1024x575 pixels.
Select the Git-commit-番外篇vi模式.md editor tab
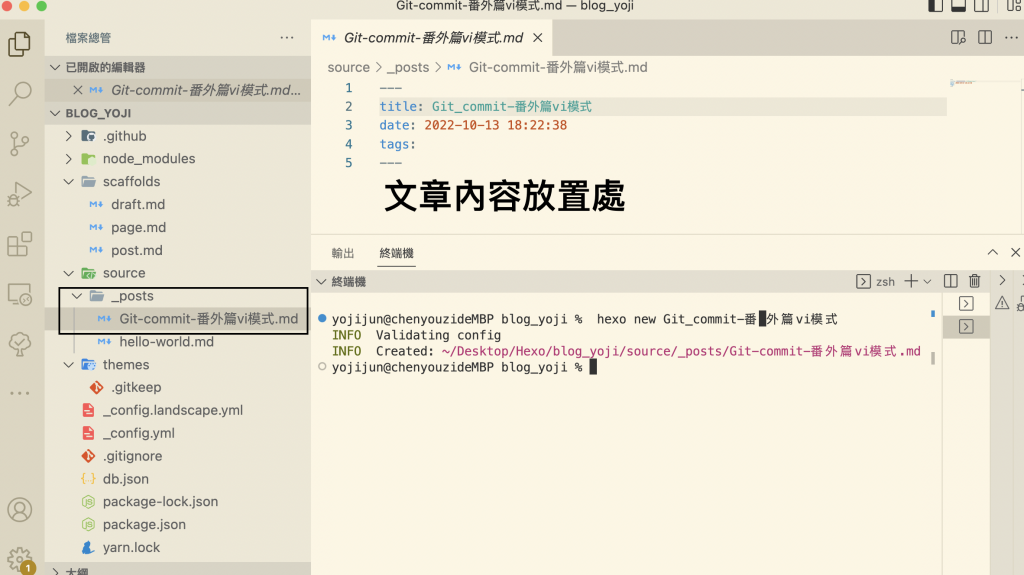click(433, 38)
